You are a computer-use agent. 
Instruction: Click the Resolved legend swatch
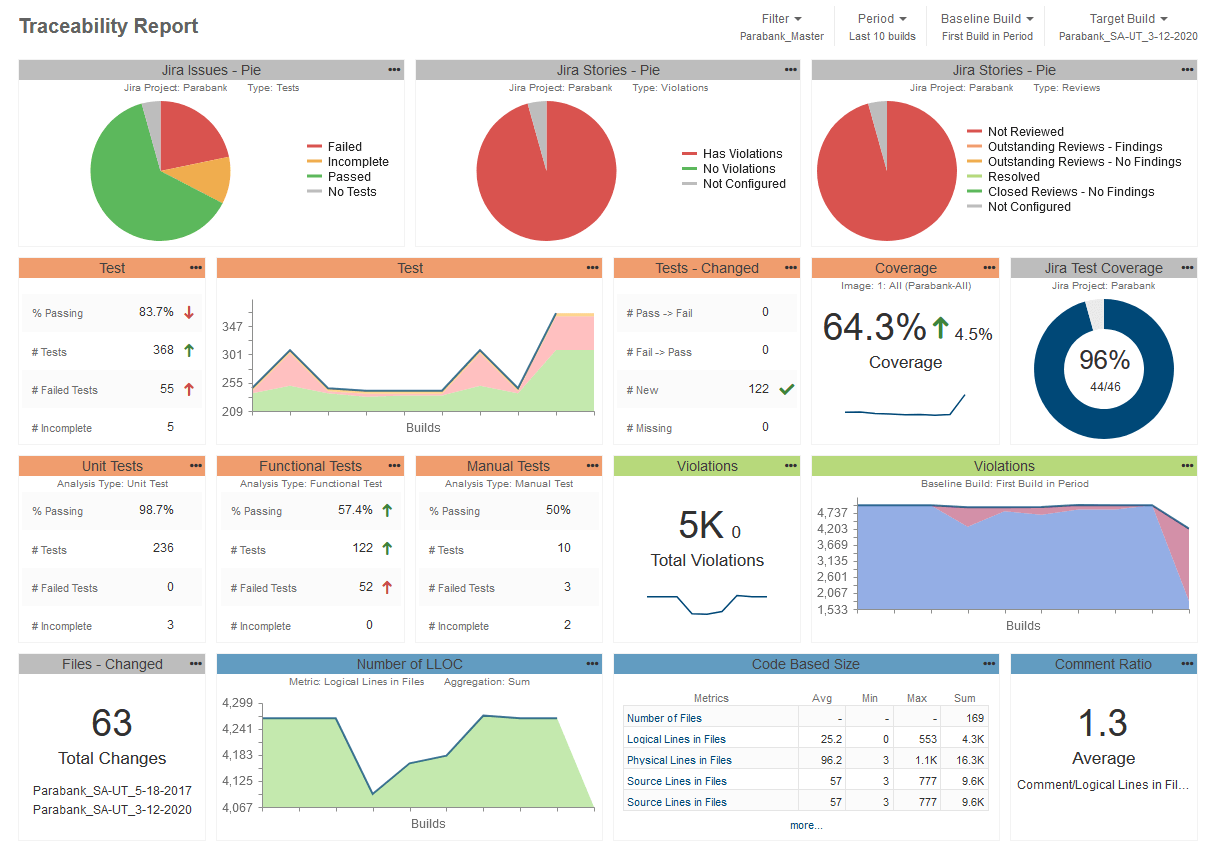click(x=975, y=177)
